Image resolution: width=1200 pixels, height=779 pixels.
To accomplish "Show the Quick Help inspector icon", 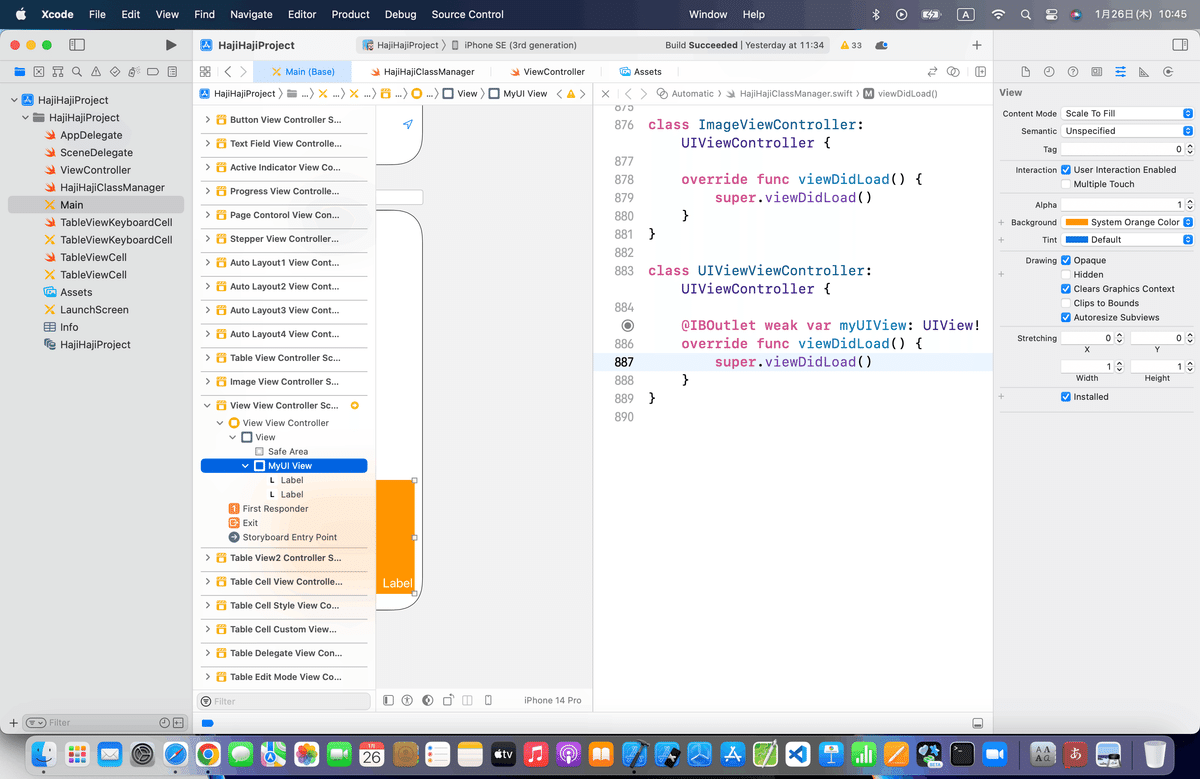I will pyautogui.click(x=1073, y=72).
